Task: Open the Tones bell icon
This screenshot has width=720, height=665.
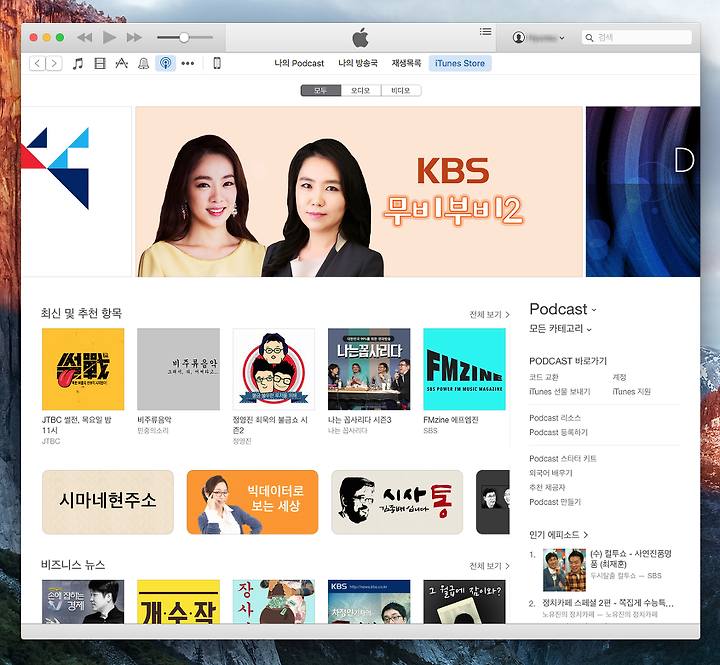Action: (143, 63)
